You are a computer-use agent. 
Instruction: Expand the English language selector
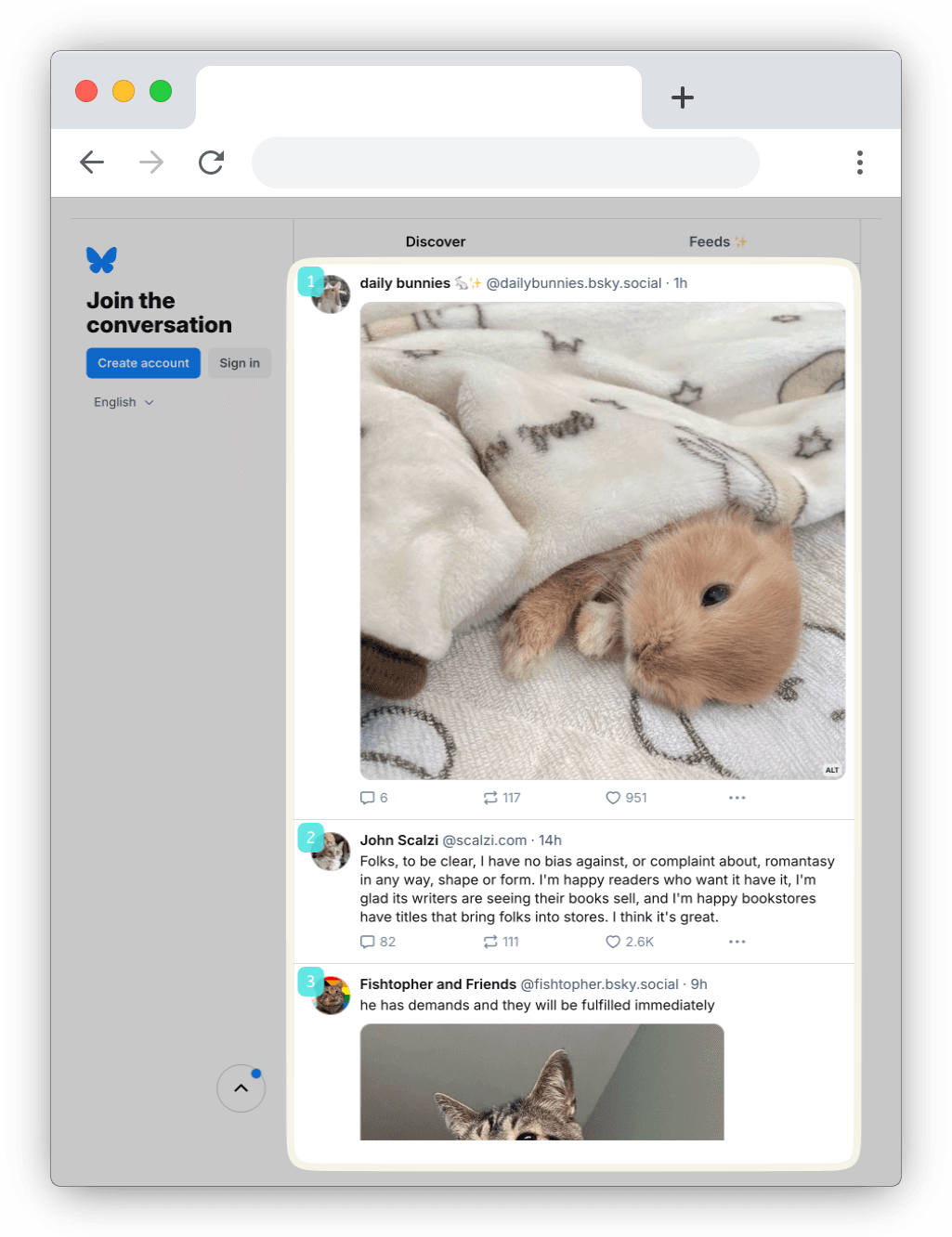[x=124, y=401]
